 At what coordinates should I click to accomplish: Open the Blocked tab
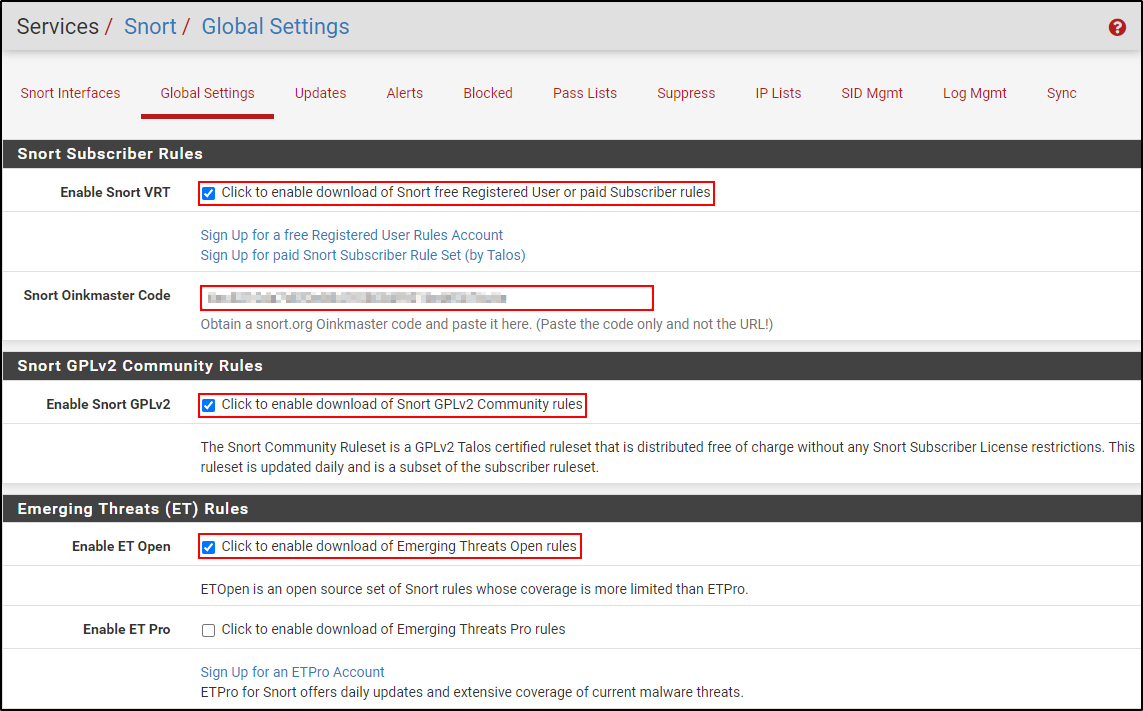pos(487,93)
